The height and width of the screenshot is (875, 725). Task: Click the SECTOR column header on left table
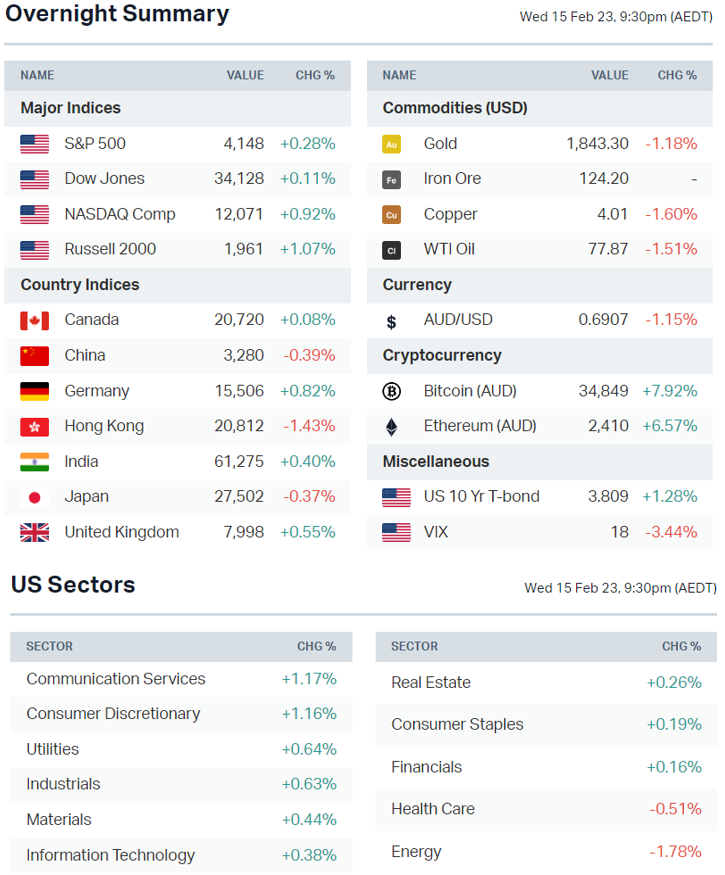tap(49, 647)
